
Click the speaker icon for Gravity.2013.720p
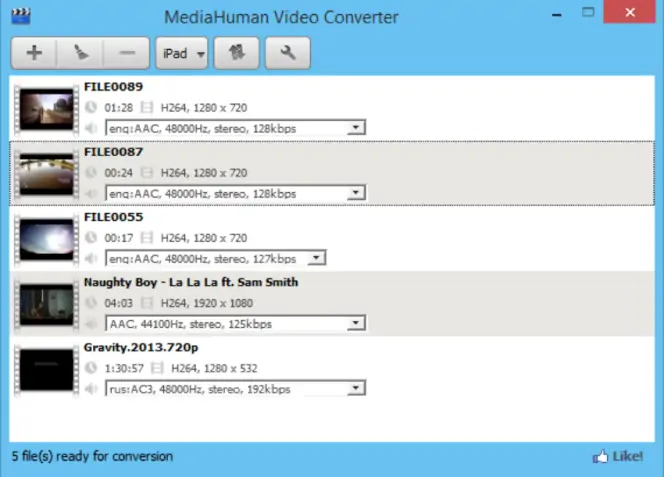(x=91, y=389)
